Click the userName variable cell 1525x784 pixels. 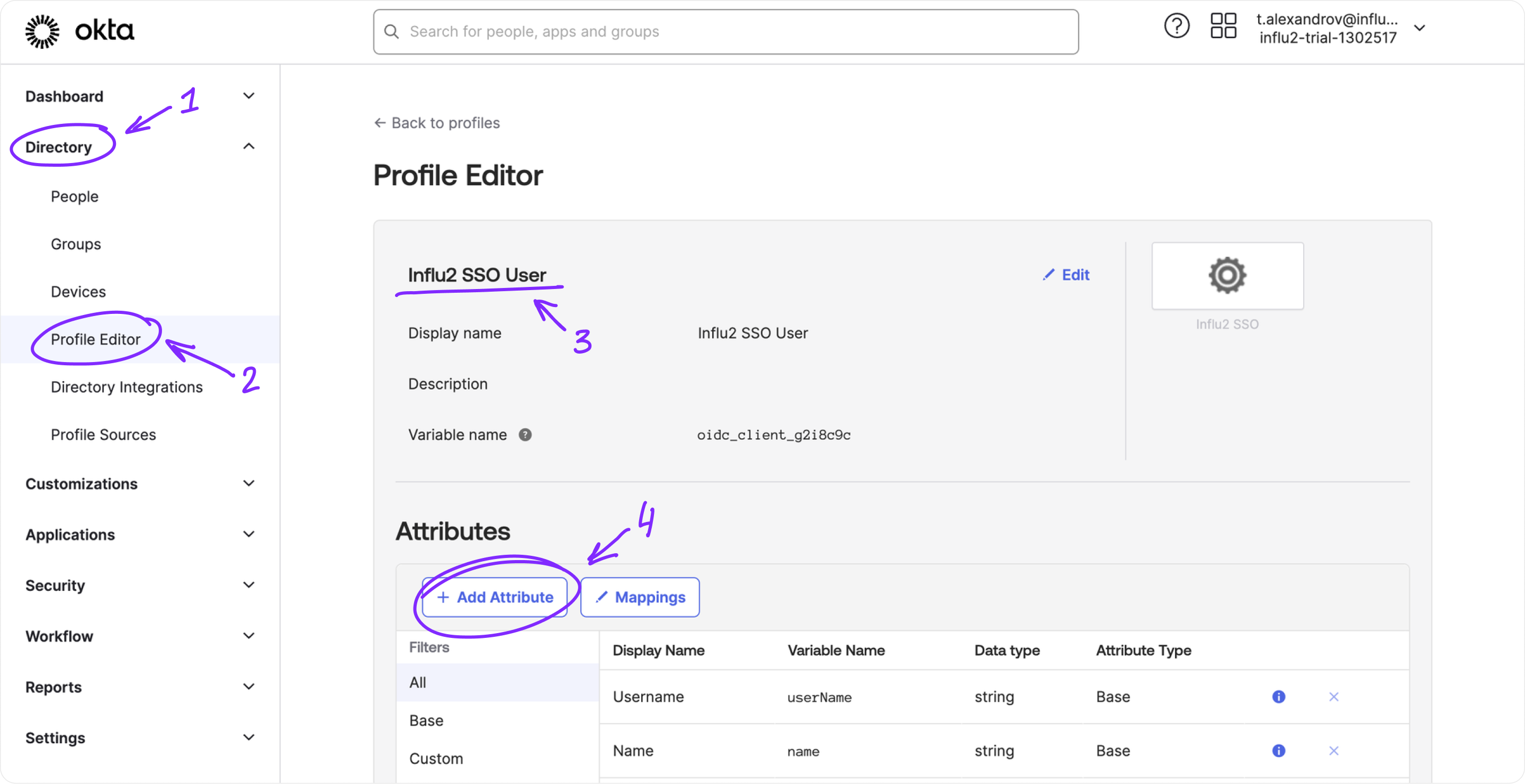point(819,698)
